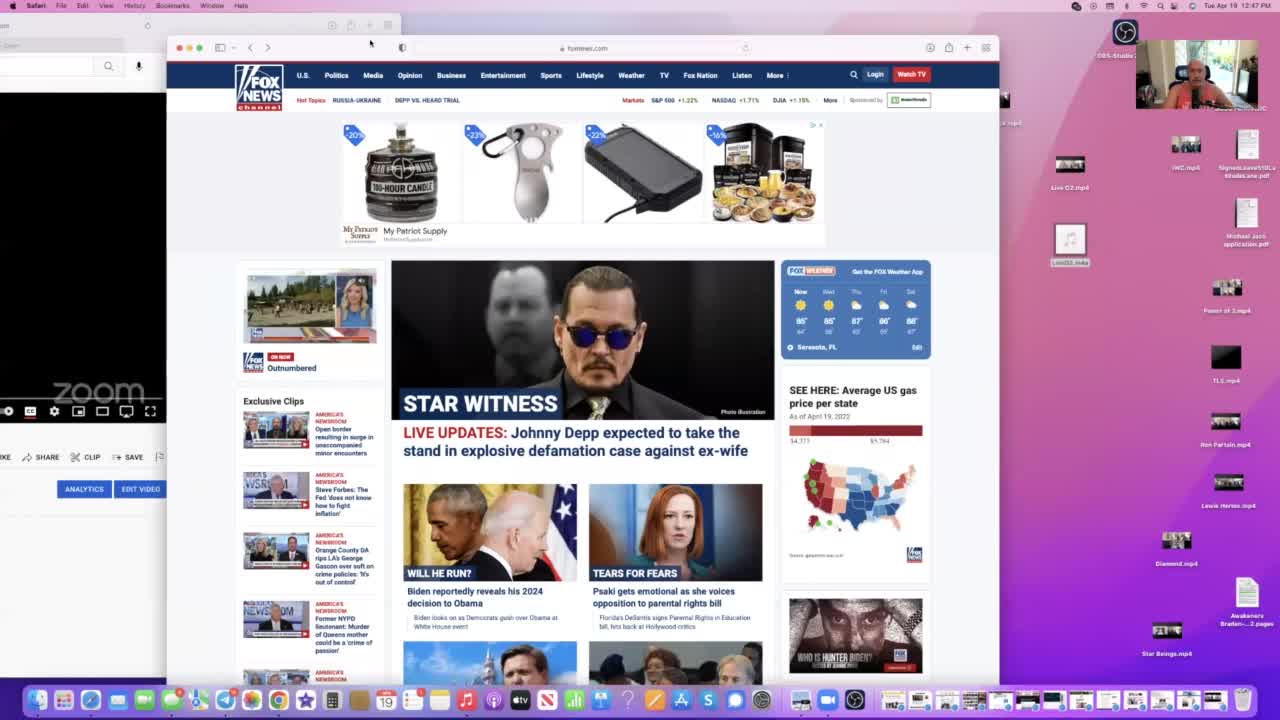Open the Lifestyle section
Screen dimensions: 1280x720
tap(590, 75)
